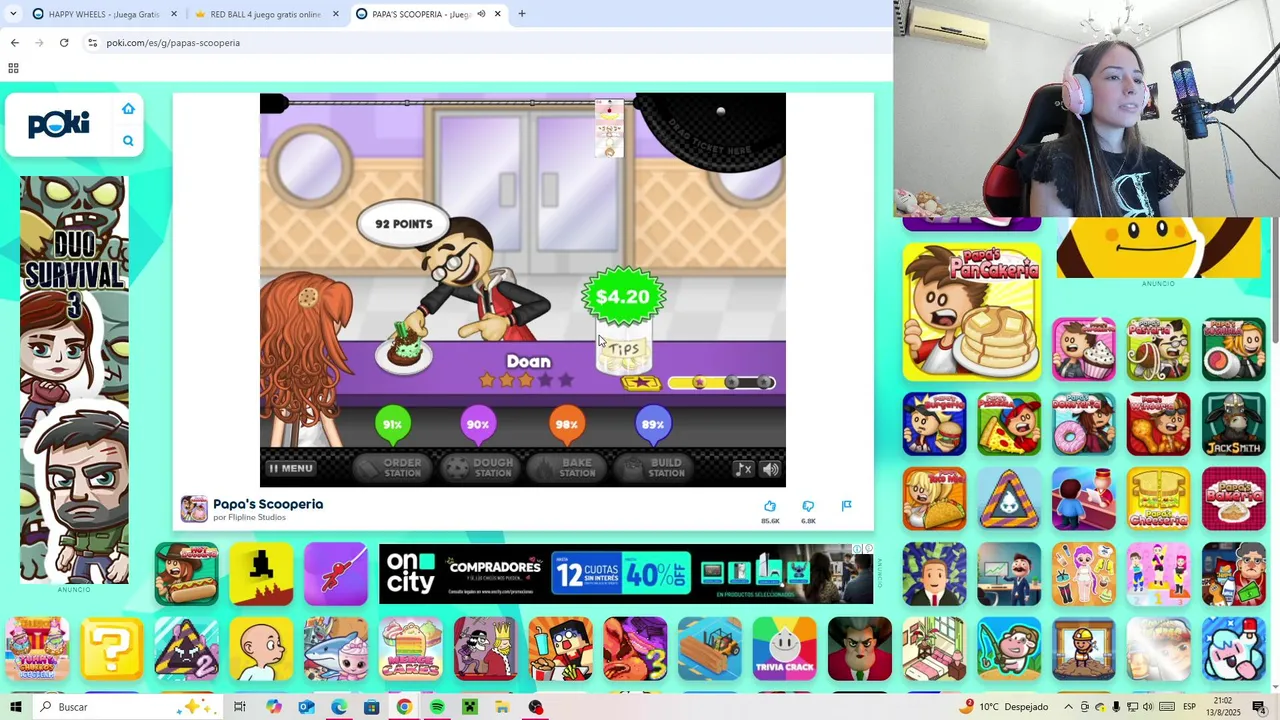This screenshot has width=1280, height=720.
Task: Click the blue 89% build score
Action: pyautogui.click(x=653, y=425)
